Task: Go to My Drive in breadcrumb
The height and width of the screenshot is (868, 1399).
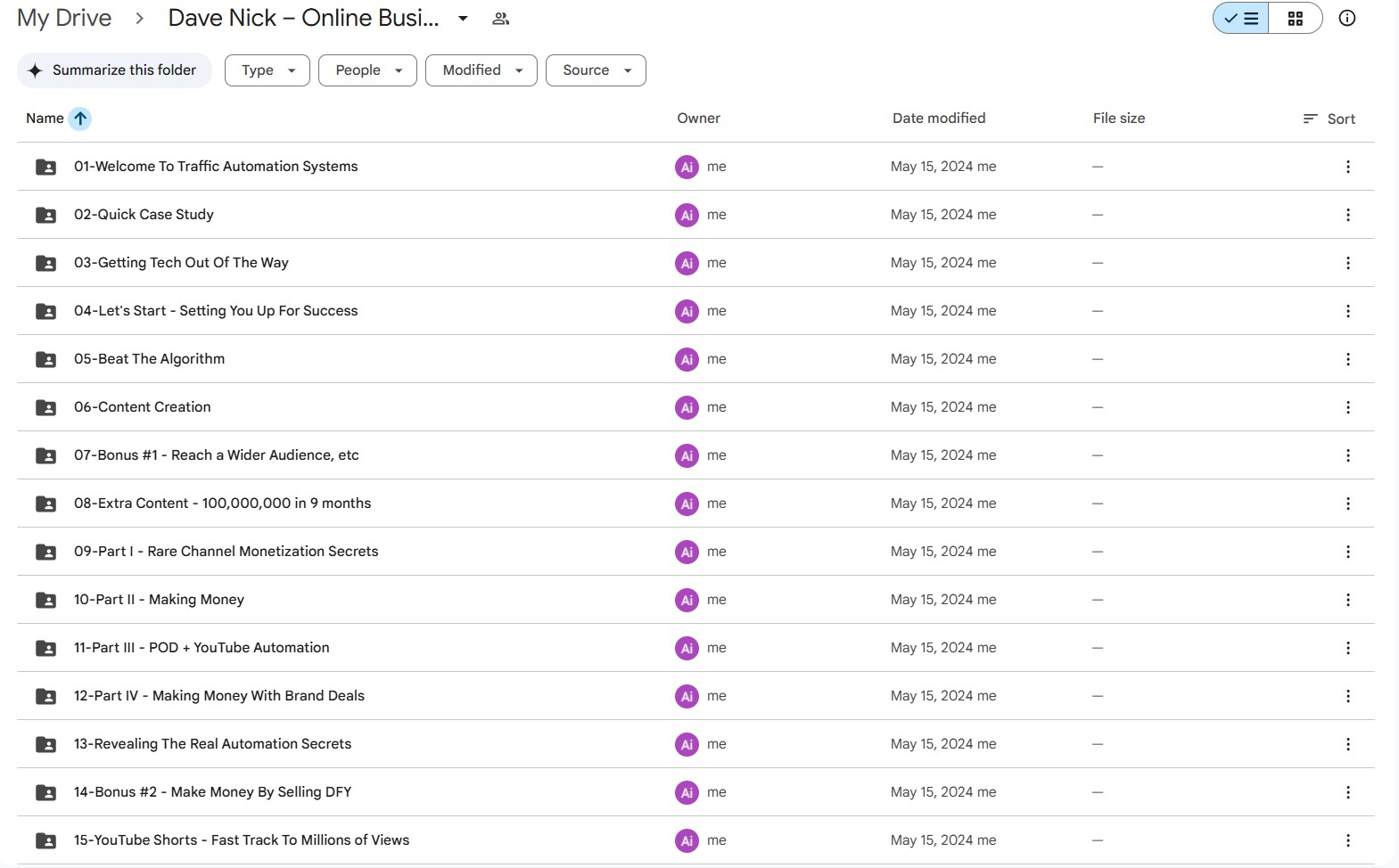Action: [64, 19]
